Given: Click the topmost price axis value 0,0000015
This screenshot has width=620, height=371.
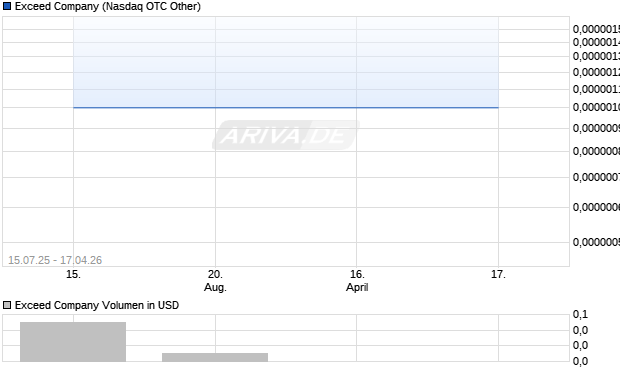Looking at the screenshot, I should point(596,29).
